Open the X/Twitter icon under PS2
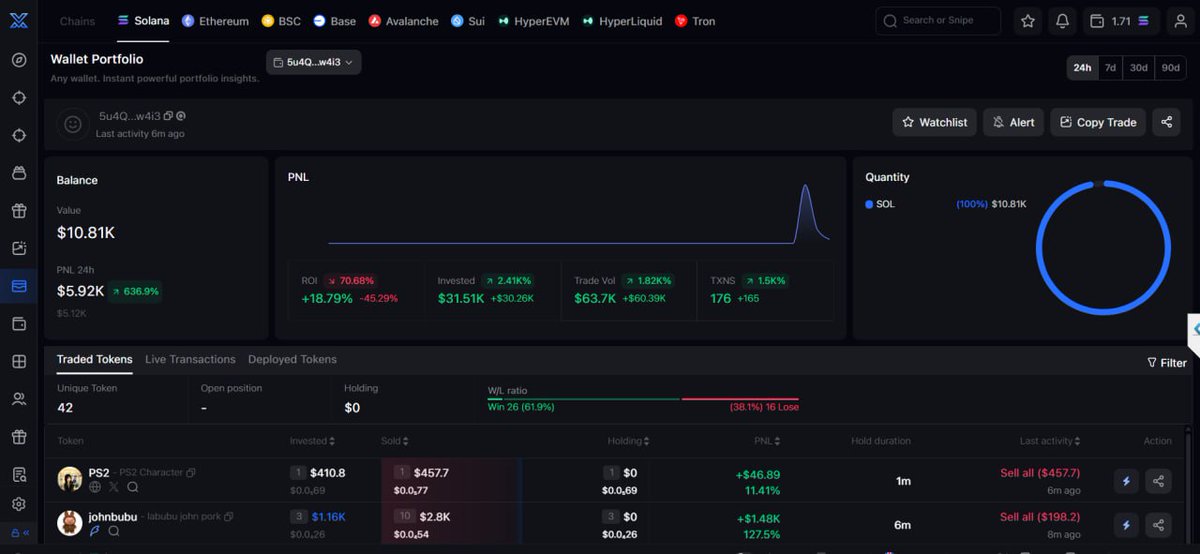The height and width of the screenshot is (554, 1200). pos(113,487)
